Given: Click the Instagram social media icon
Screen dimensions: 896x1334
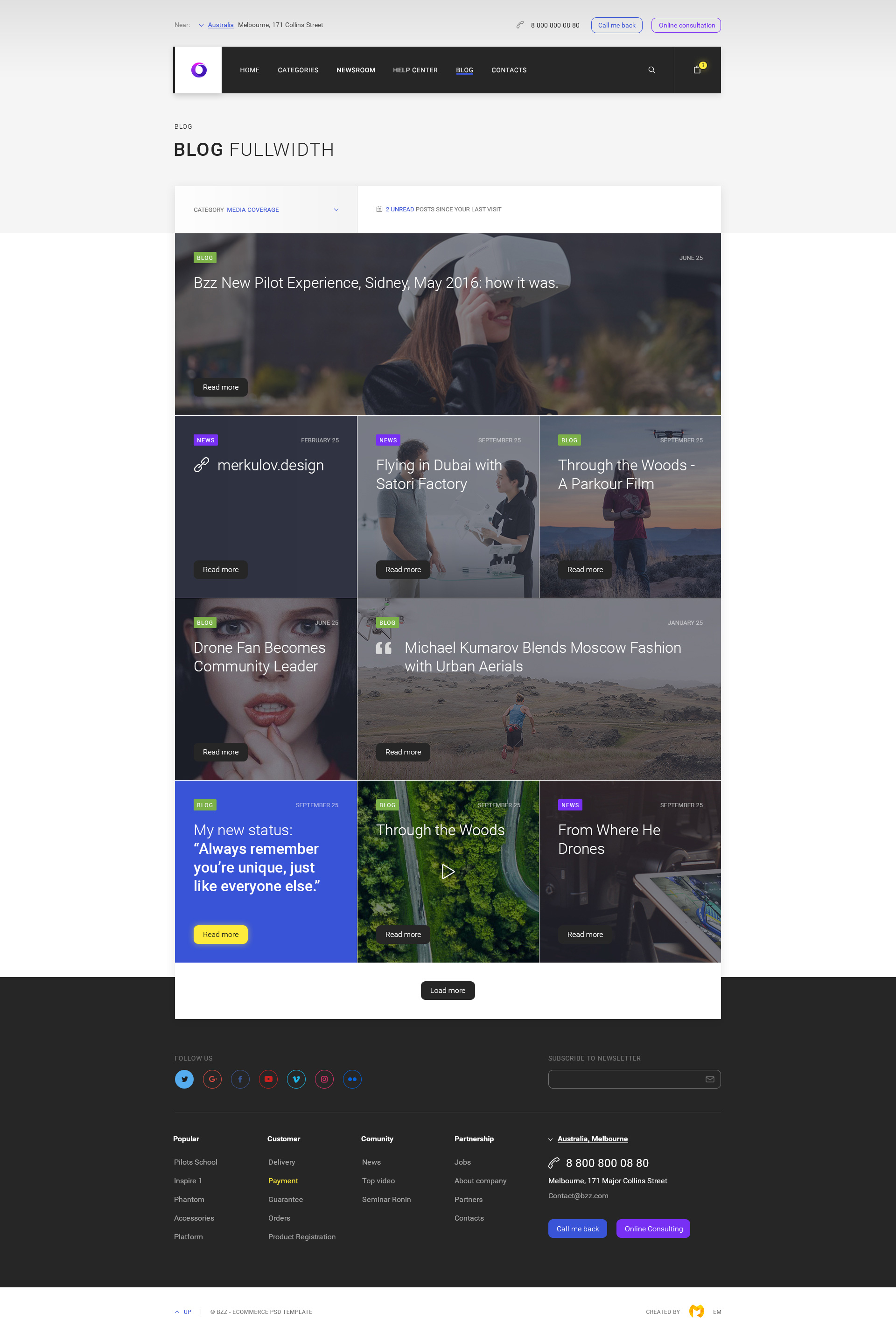Looking at the screenshot, I should 324,1079.
